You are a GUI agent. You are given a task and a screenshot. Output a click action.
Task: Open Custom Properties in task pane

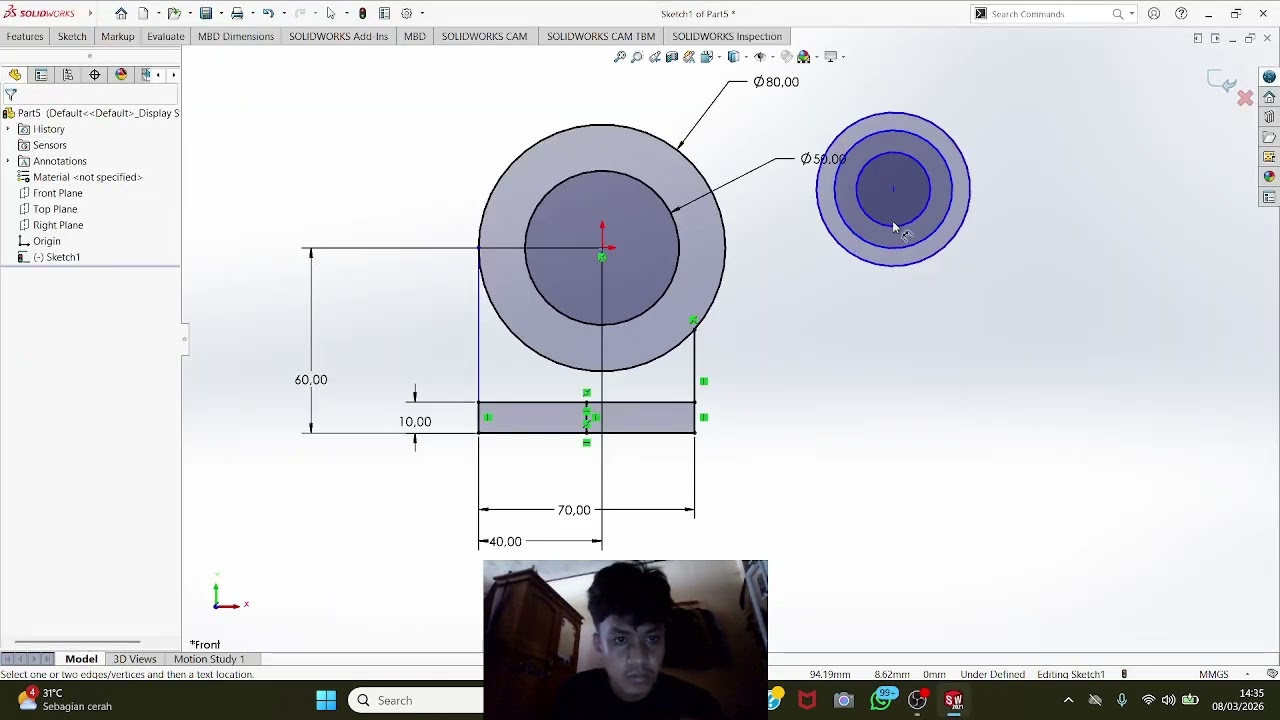point(1269,197)
